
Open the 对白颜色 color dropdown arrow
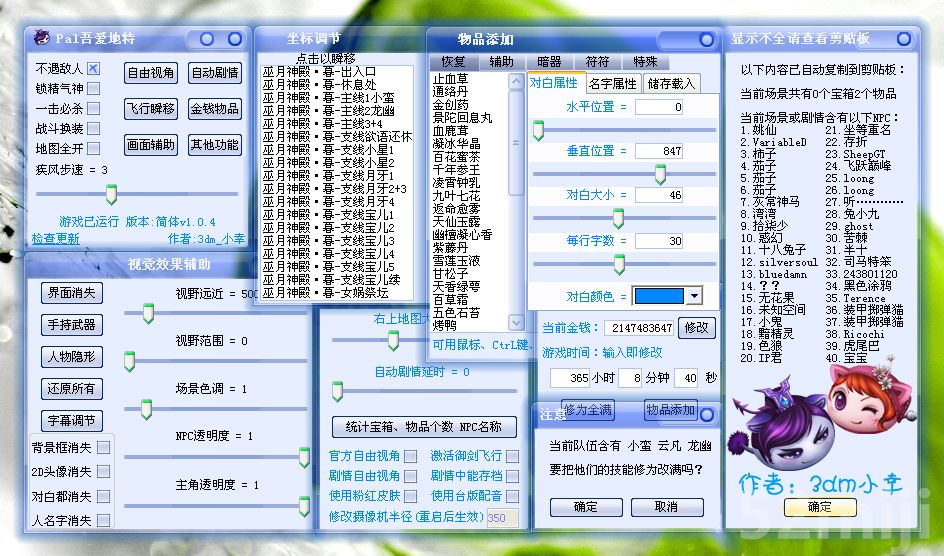(x=693, y=296)
